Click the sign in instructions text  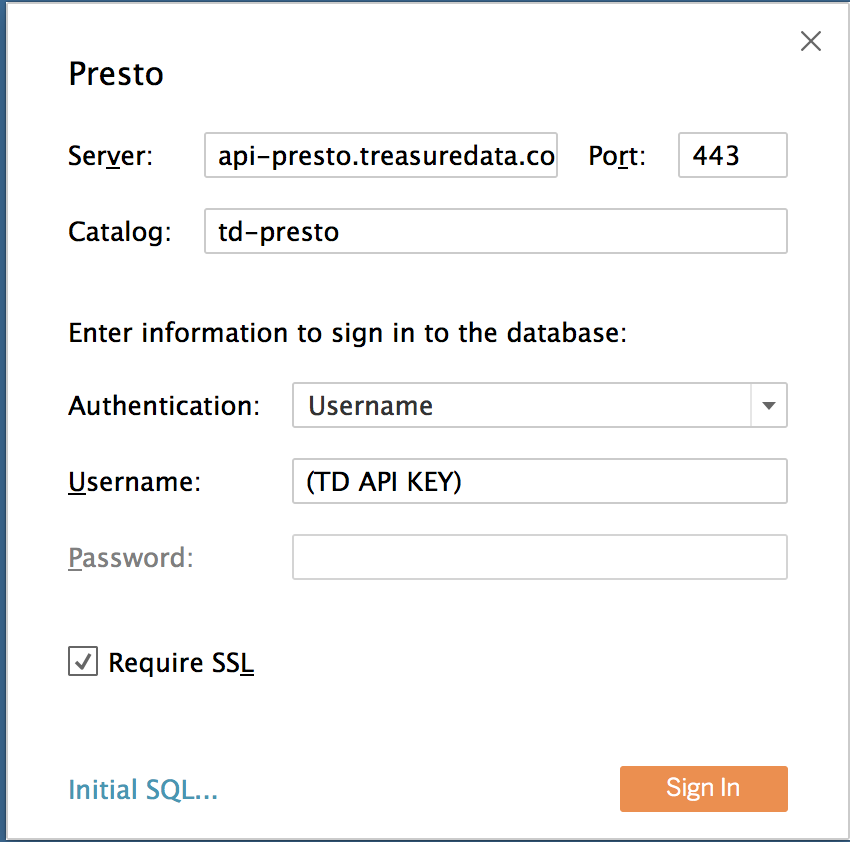tap(347, 333)
